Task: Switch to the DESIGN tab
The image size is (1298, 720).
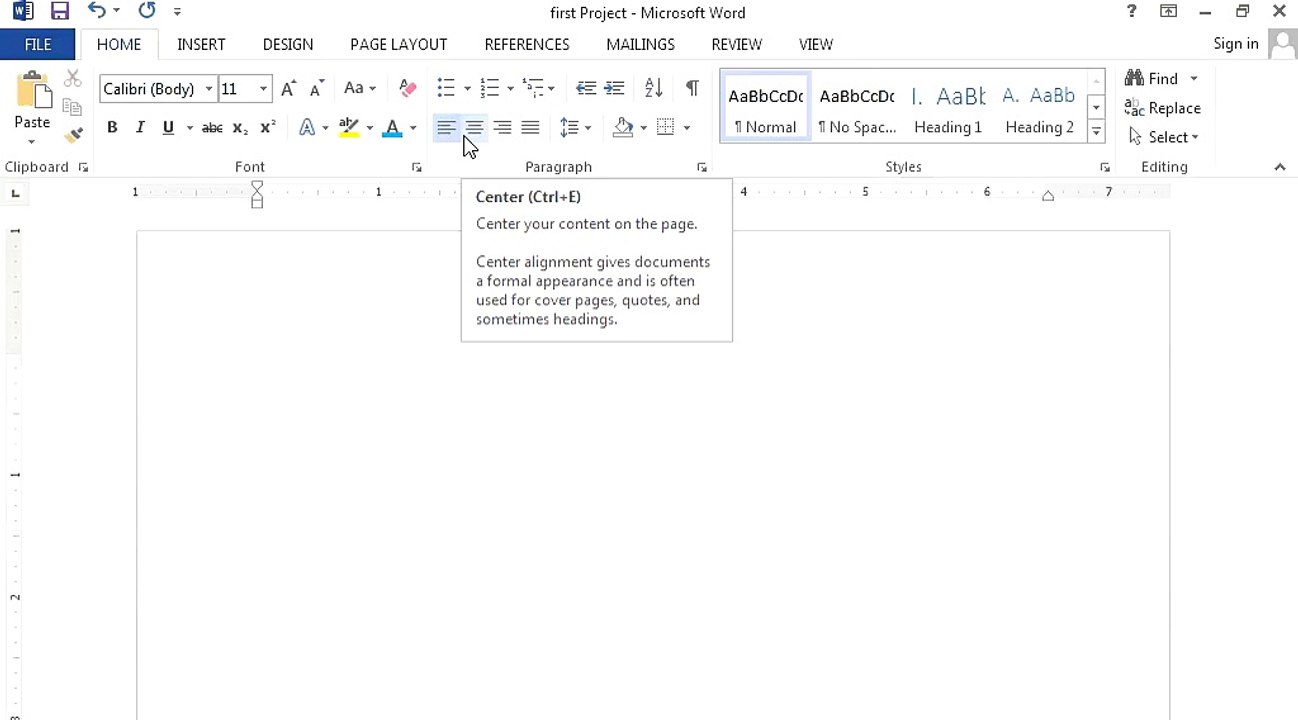Action: [288, 44]
